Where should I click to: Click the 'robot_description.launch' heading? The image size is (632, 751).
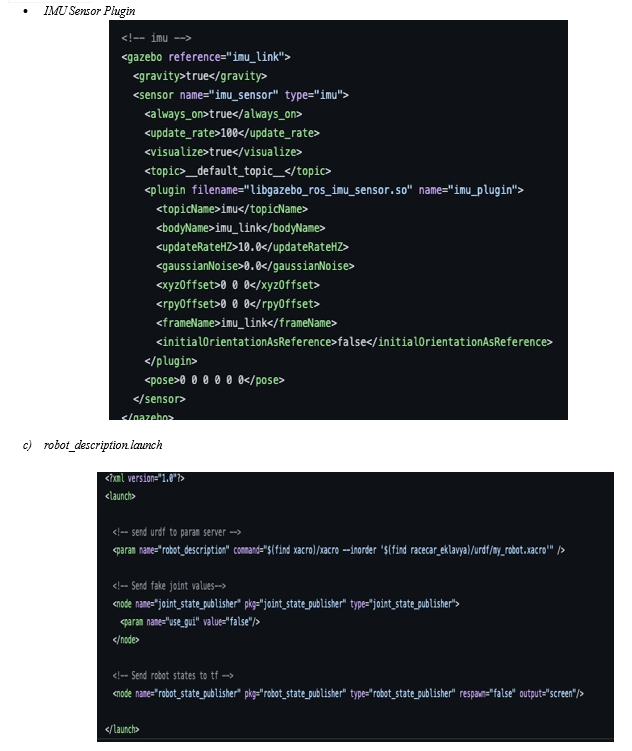tap(103, 445)
